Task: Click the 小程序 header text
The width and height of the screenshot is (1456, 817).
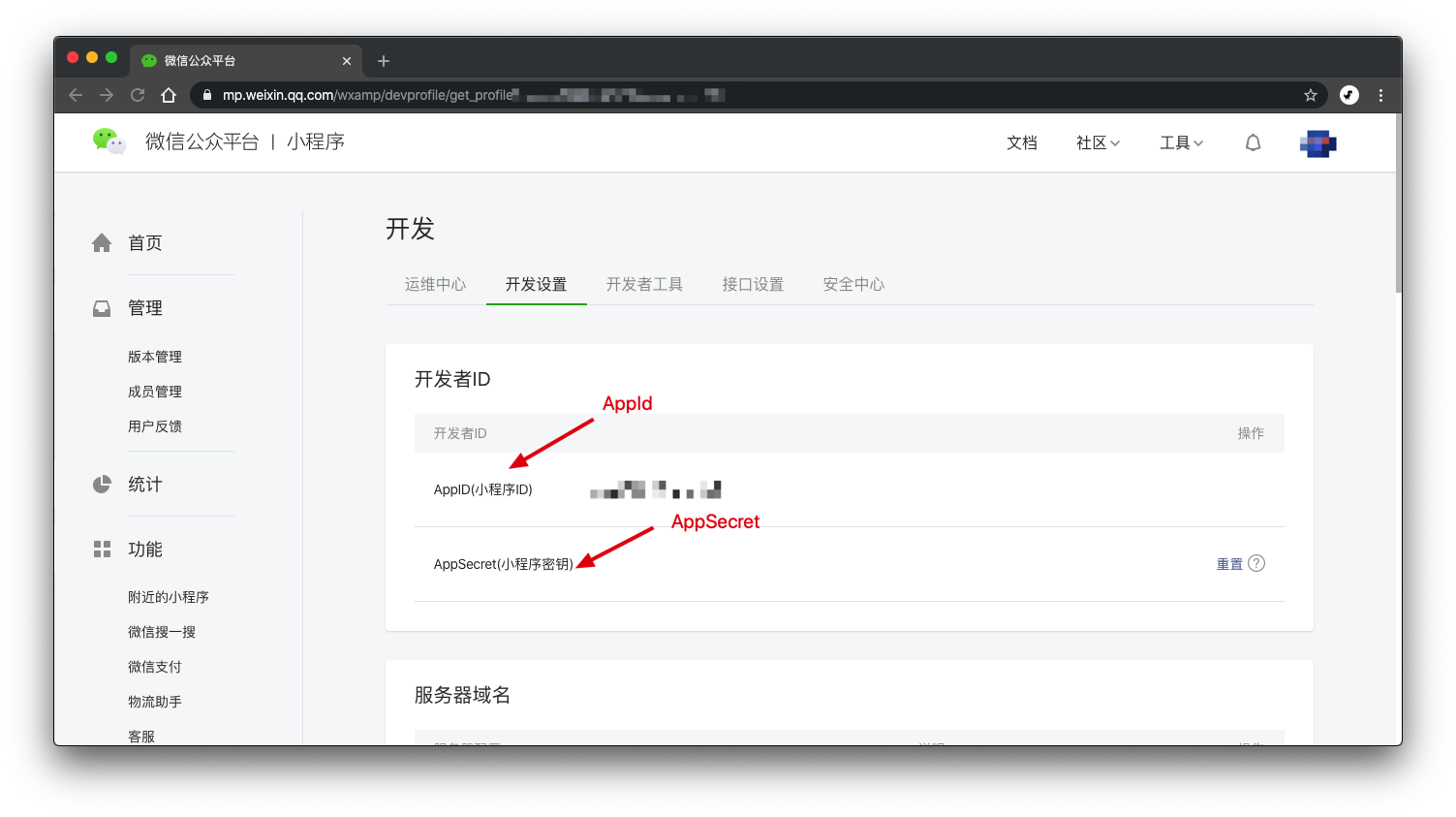Action: point(316,141)
